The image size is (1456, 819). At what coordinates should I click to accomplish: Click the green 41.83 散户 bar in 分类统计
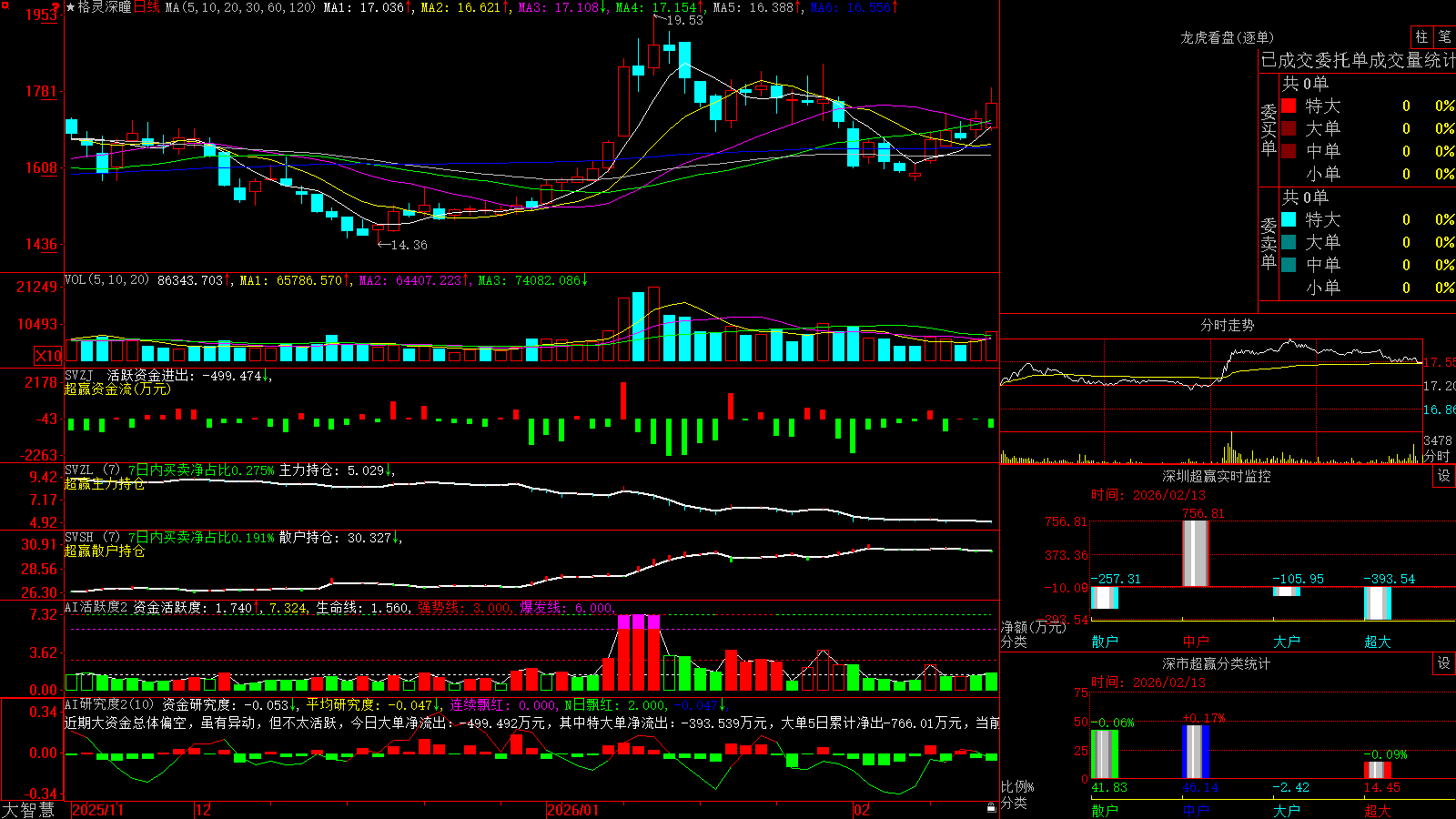[1105, 754]
